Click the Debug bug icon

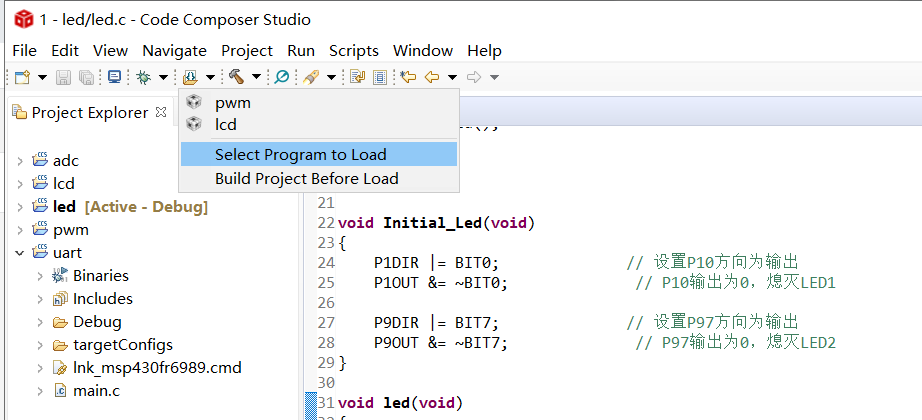[143, 77]
